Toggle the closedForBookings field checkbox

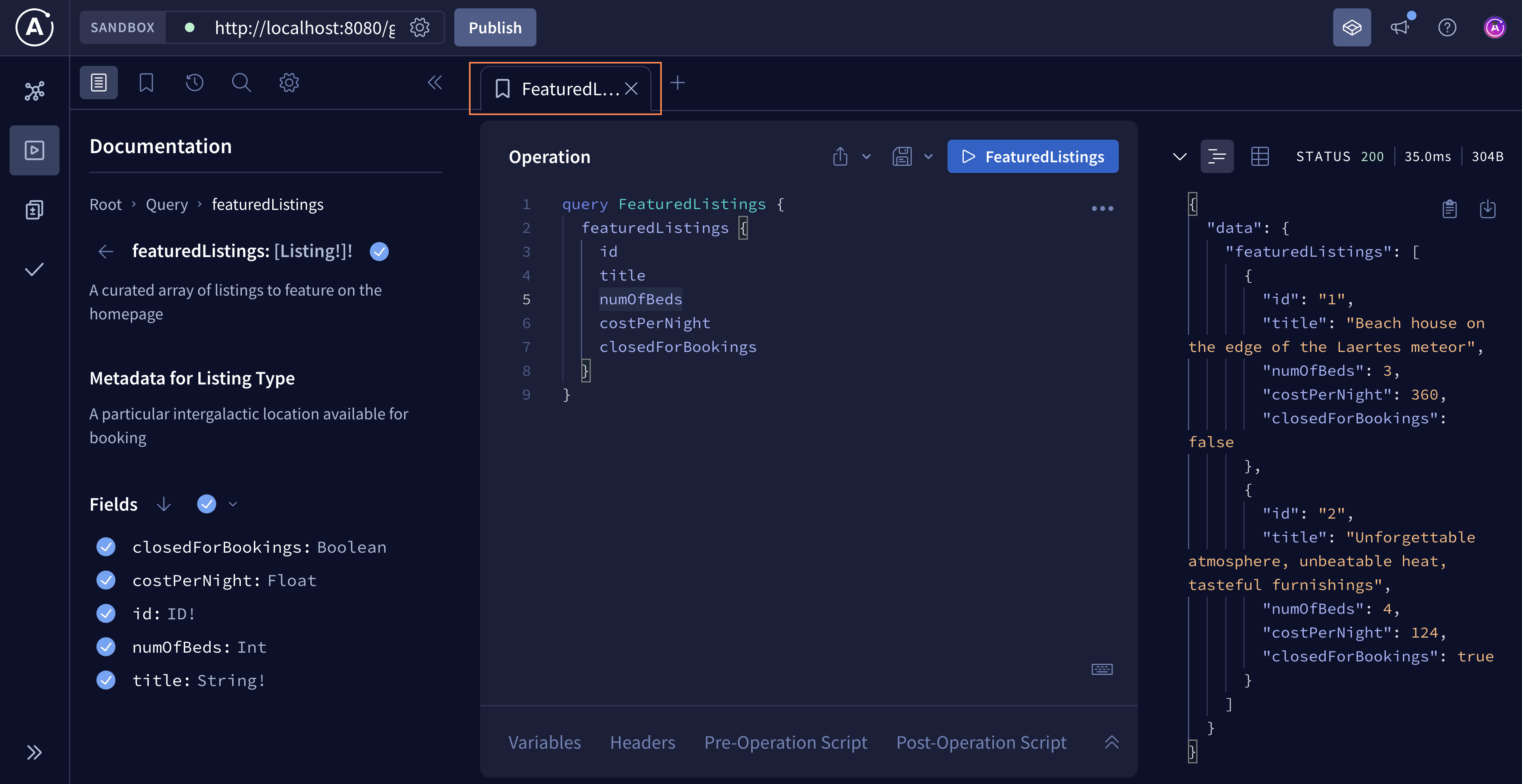[x=106, y=546]
